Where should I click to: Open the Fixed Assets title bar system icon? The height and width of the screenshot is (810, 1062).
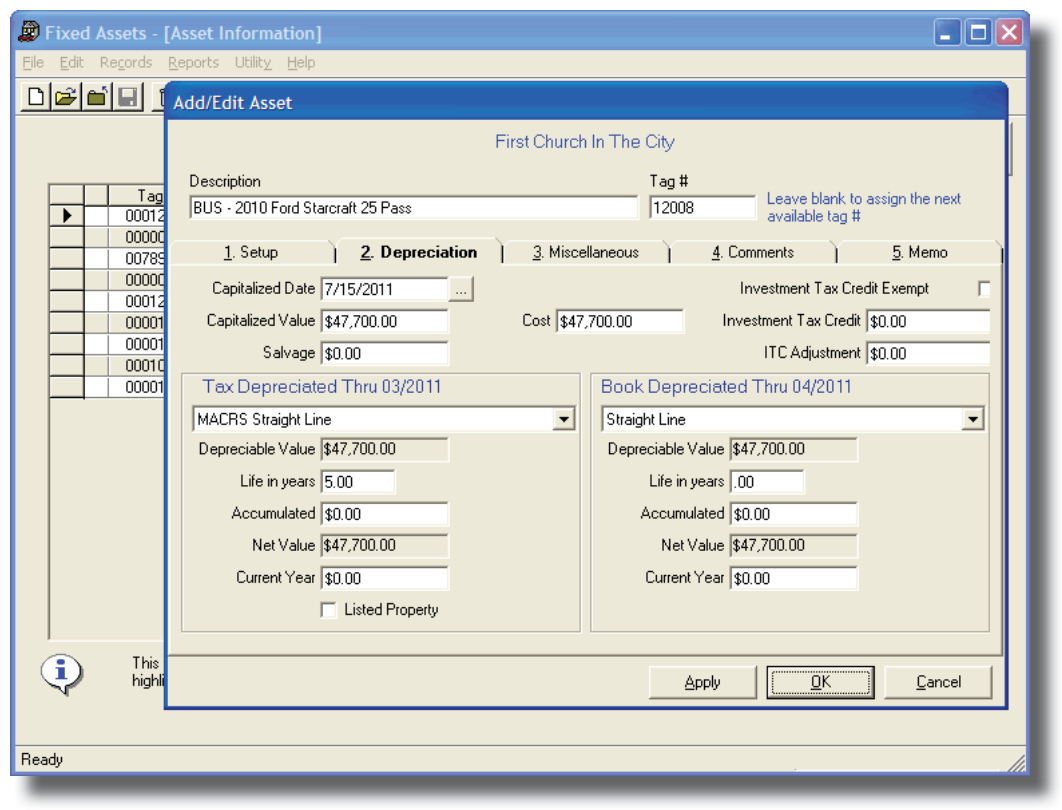28,33
